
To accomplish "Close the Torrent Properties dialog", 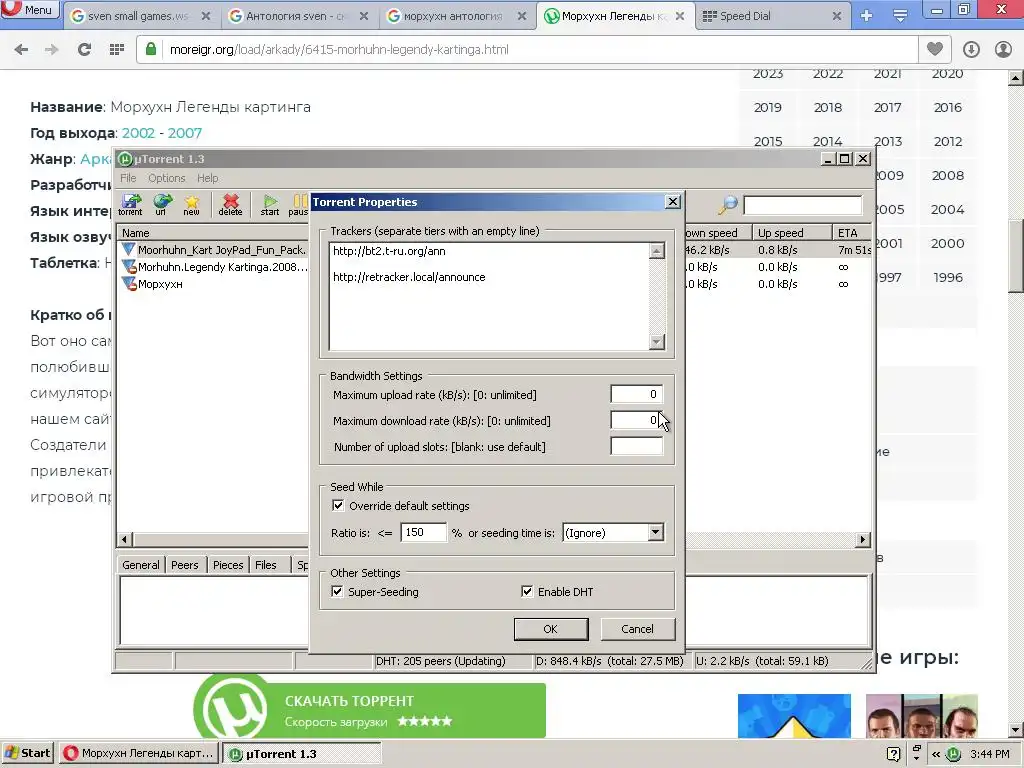I will tap(673, 202).
